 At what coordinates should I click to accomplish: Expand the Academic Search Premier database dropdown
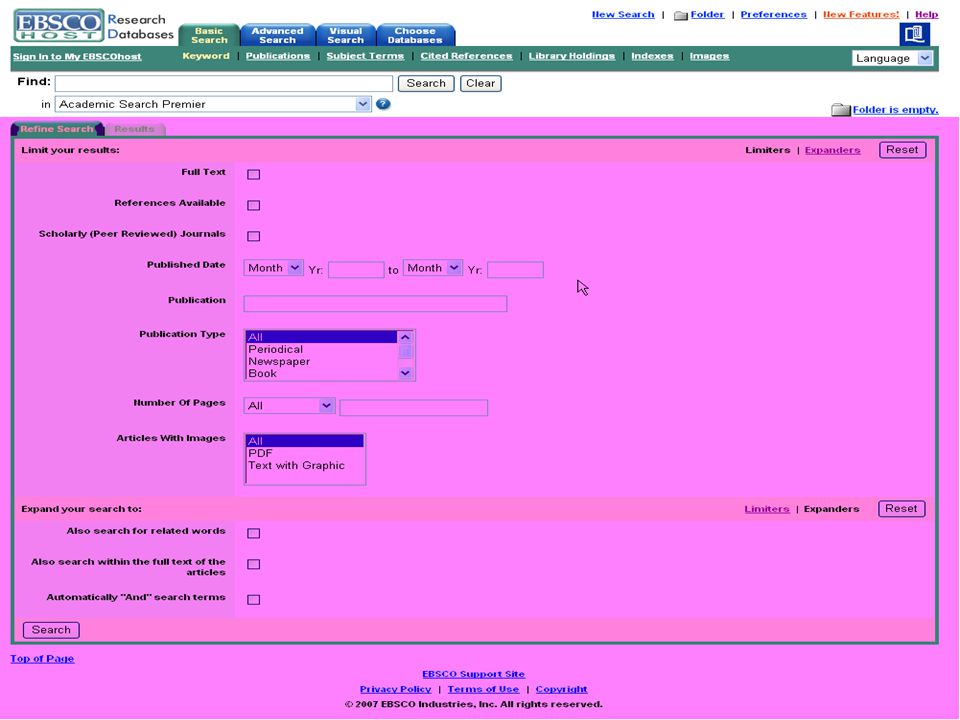point(213,104)
